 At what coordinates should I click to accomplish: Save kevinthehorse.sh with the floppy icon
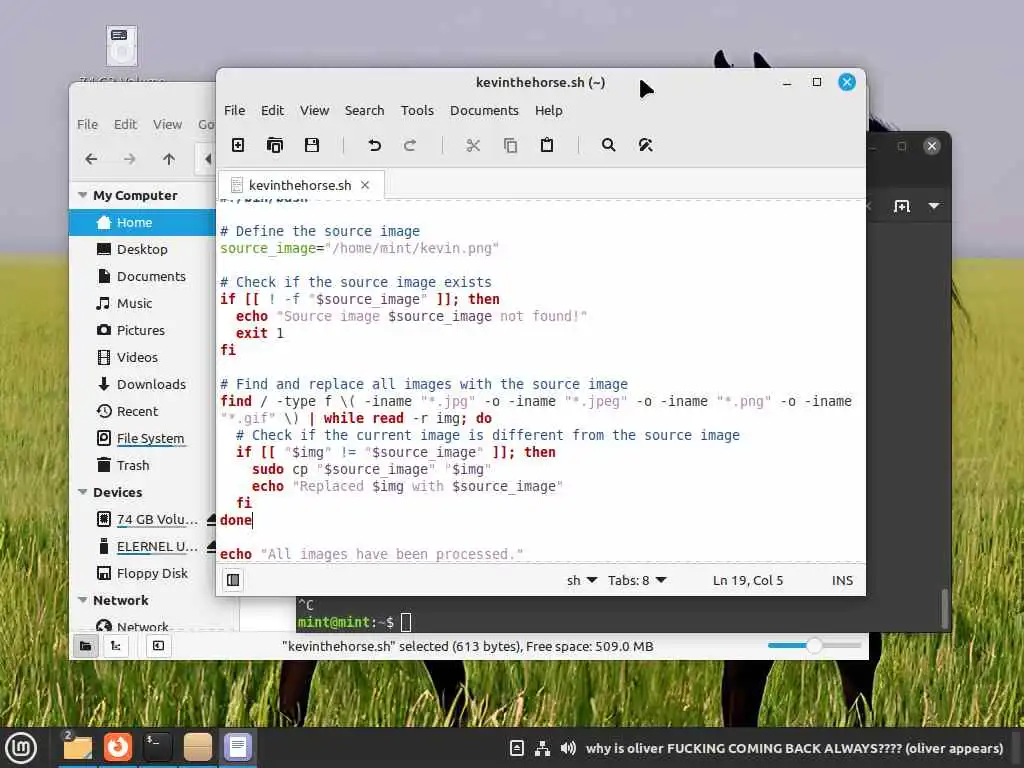(x=312, y=145)
